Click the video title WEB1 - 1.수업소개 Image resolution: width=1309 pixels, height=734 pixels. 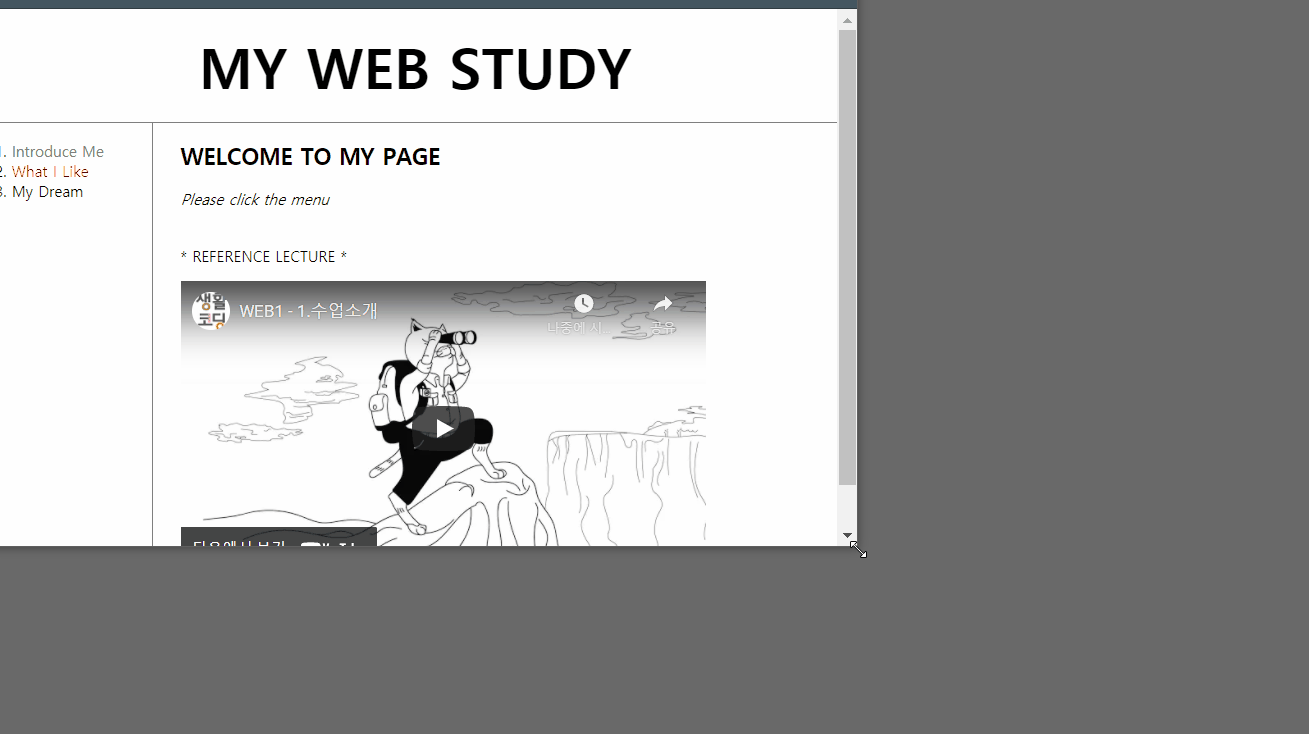click(308, 311)
